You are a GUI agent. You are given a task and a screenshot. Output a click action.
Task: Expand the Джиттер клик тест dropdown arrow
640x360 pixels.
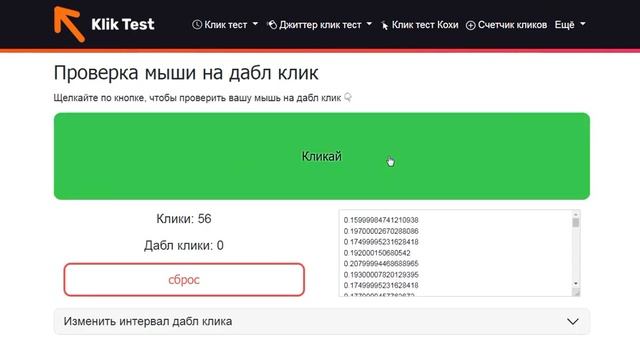point(369,24)
